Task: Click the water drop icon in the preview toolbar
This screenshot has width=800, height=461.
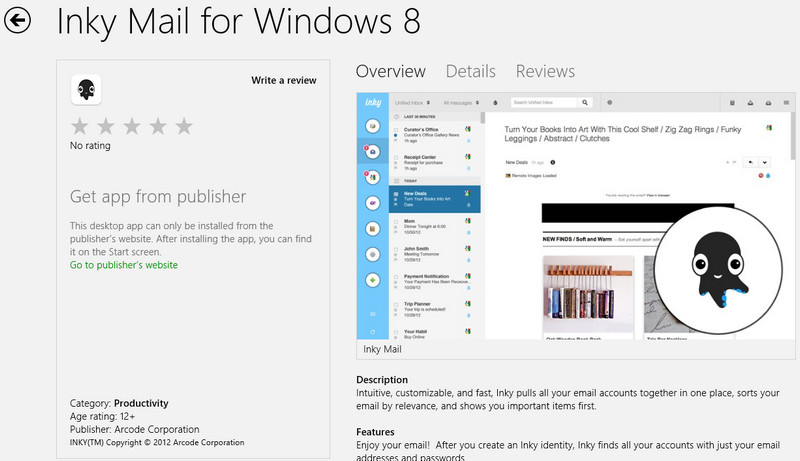Action: (x=493, y=102)
